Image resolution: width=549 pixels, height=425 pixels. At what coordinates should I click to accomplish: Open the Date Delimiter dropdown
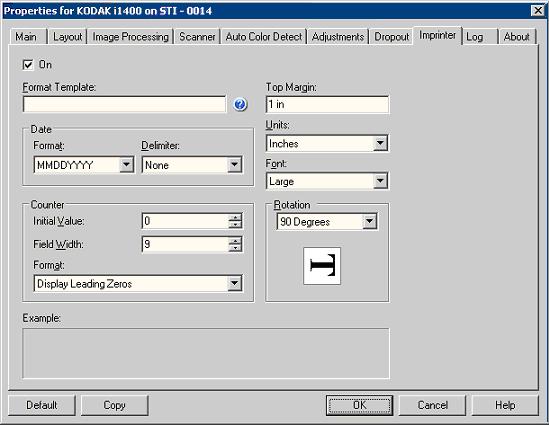(234, 164)
